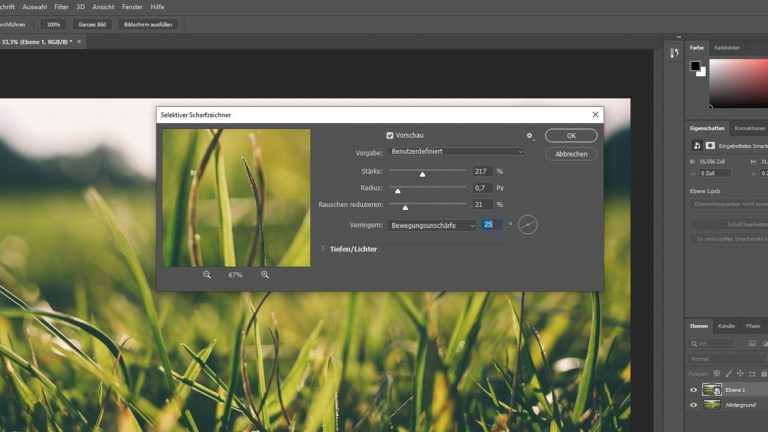Viewport: 768px width, 432px height.
Task: Click the zoom in magnifier under preview
Action: click(265, 274)
